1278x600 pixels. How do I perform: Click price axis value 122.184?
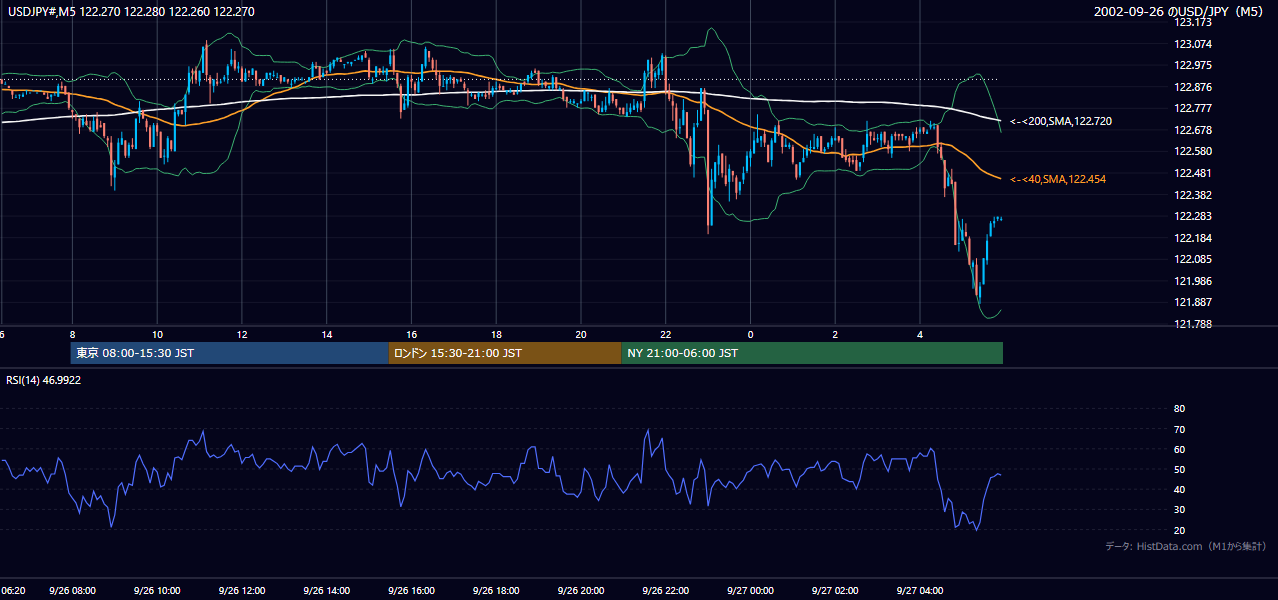[1193, 238]
